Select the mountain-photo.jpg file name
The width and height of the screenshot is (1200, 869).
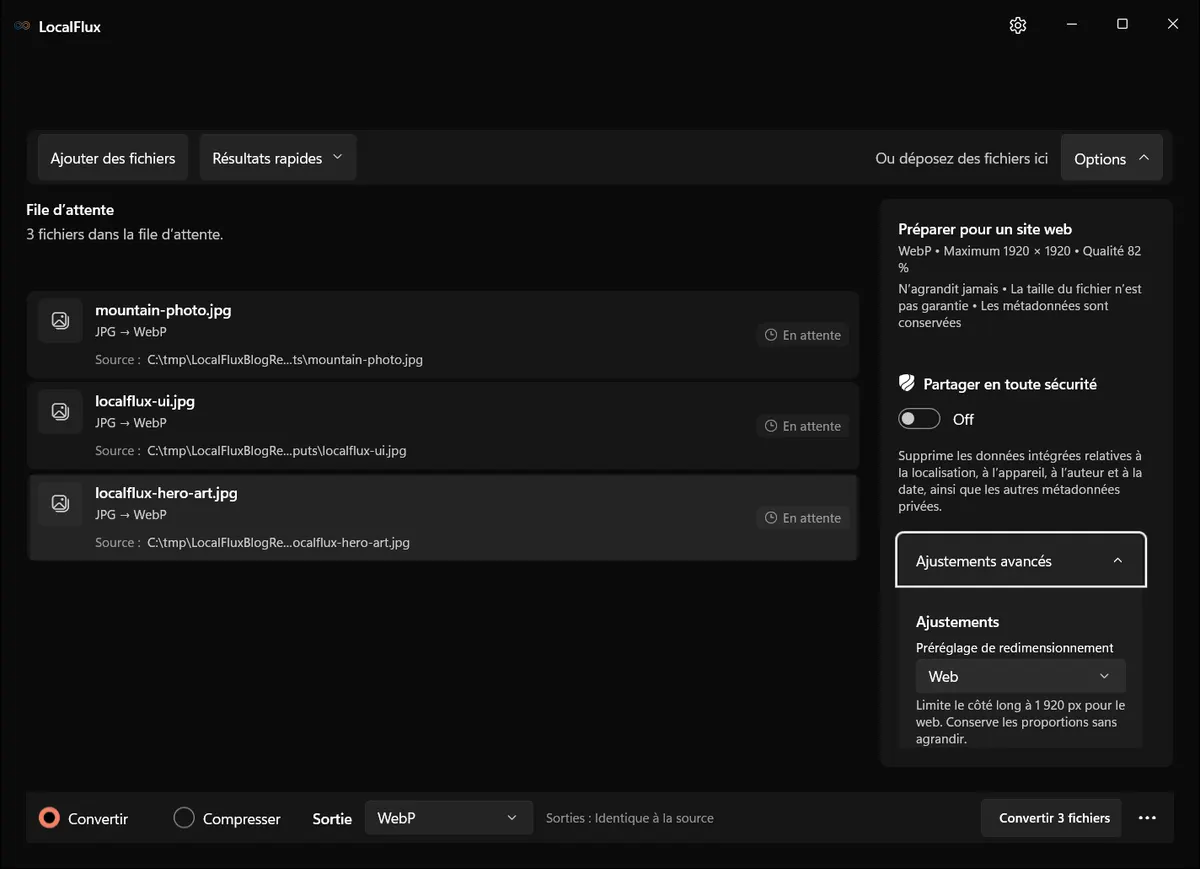click(x=163, y=310)
